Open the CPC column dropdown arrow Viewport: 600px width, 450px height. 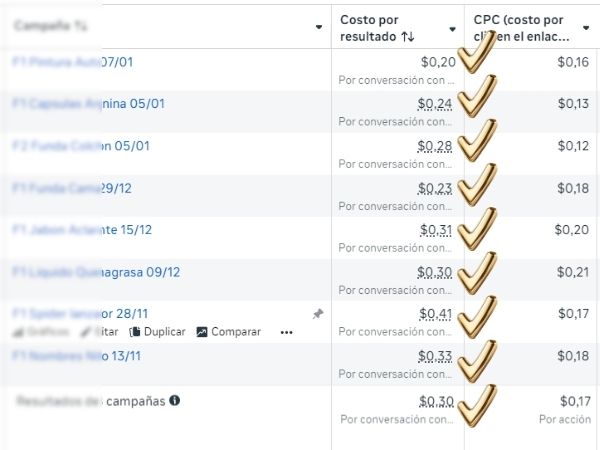[586, 27]
